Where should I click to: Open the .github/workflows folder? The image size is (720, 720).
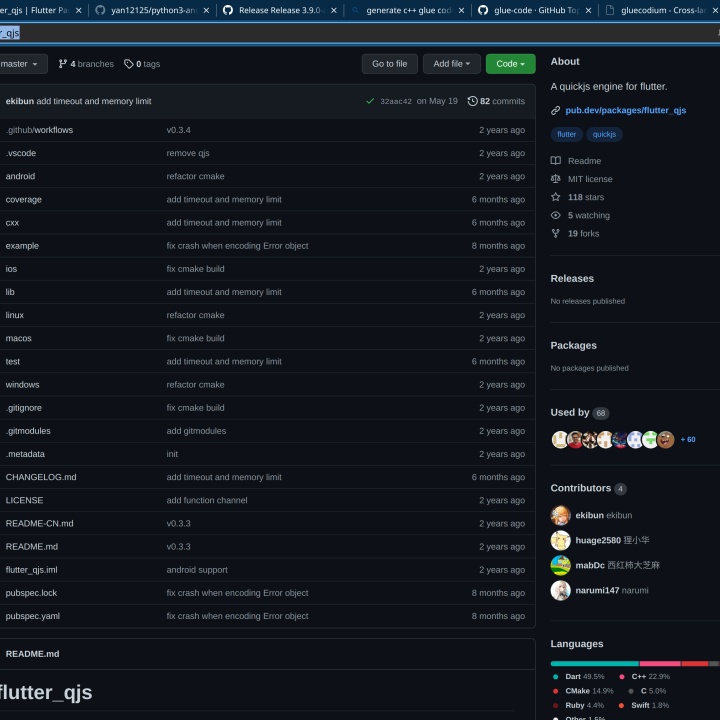[39, 130]
